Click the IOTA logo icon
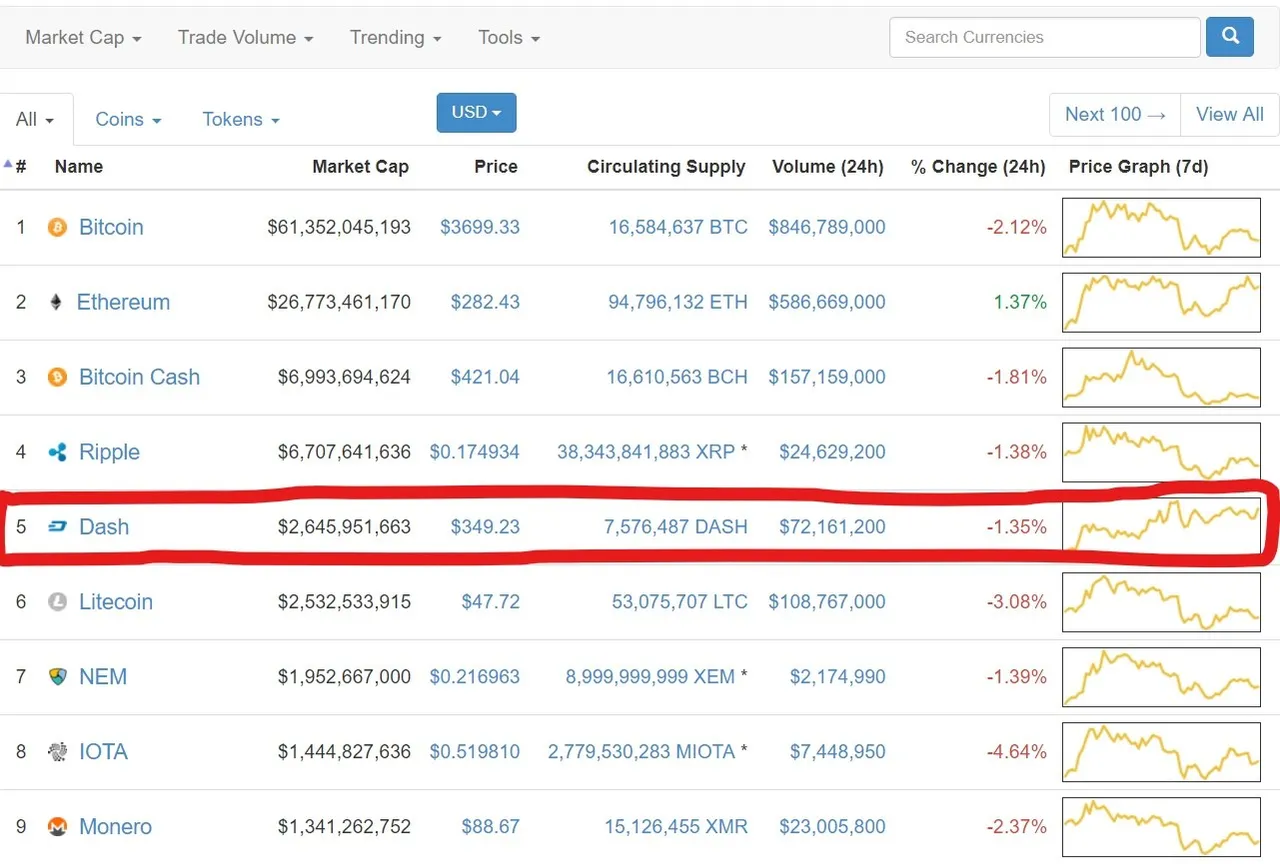 pyautogui.click(x=58, y=752)
